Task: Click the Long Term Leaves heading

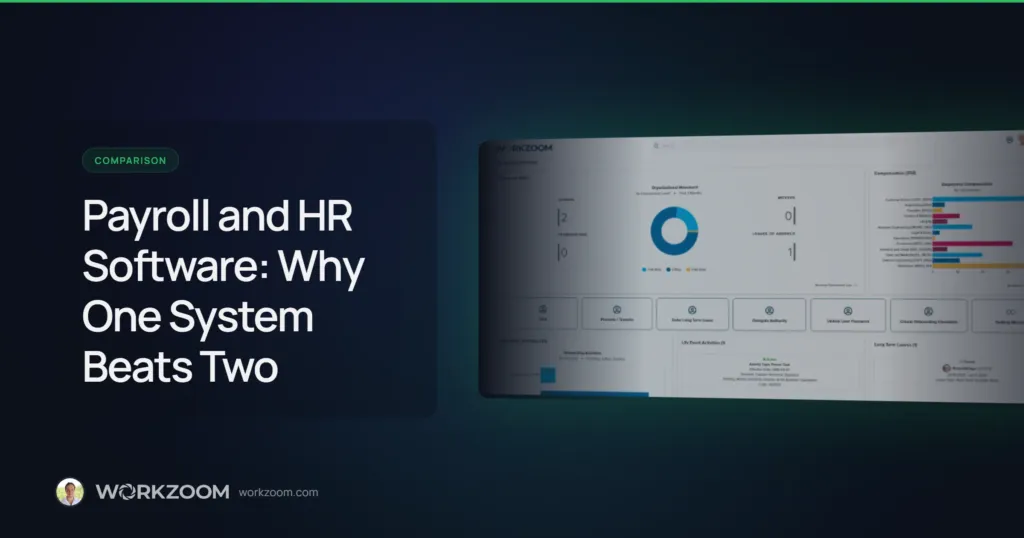Action: (x=895, y=344)
